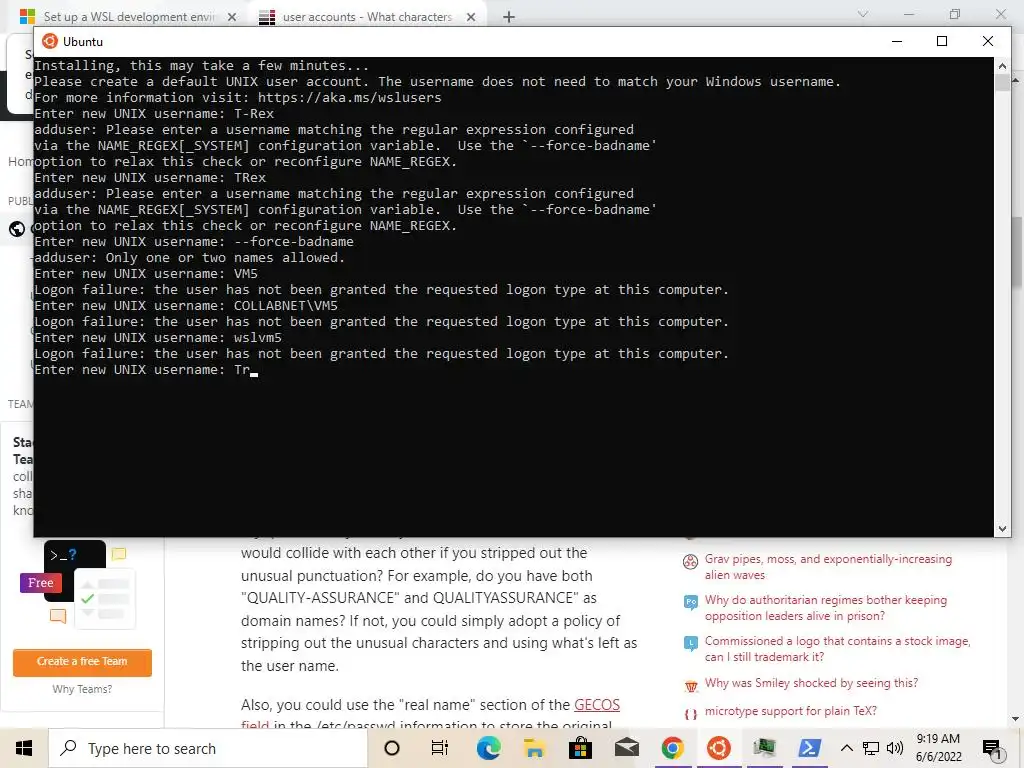The width and height of the screenshot is (1024, 768).
Task: Open the Mail app from taskbar
Action: (x=627, y=748)
